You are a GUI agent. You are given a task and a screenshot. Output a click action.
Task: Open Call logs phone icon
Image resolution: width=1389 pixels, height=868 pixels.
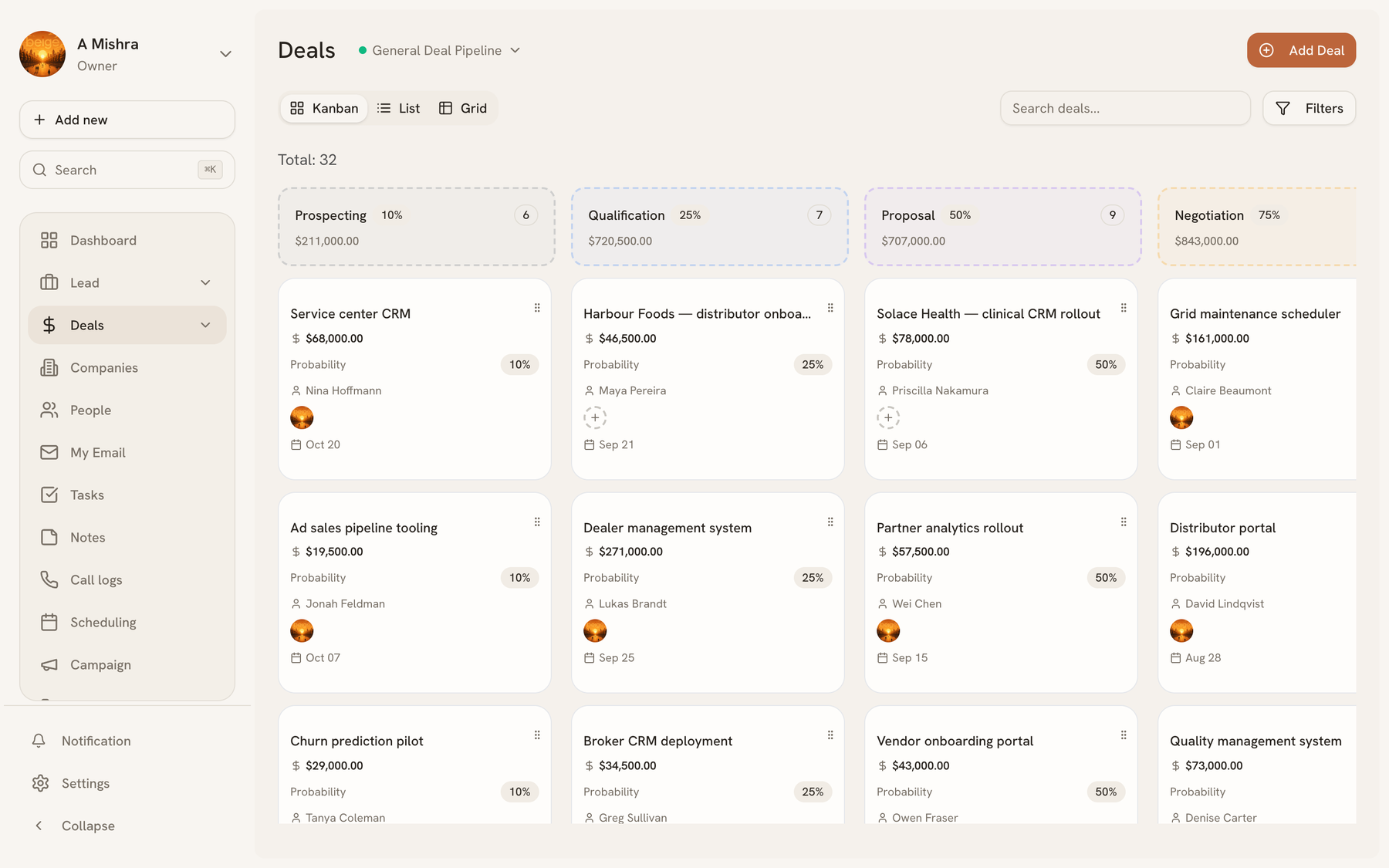(x=49, y=579)
